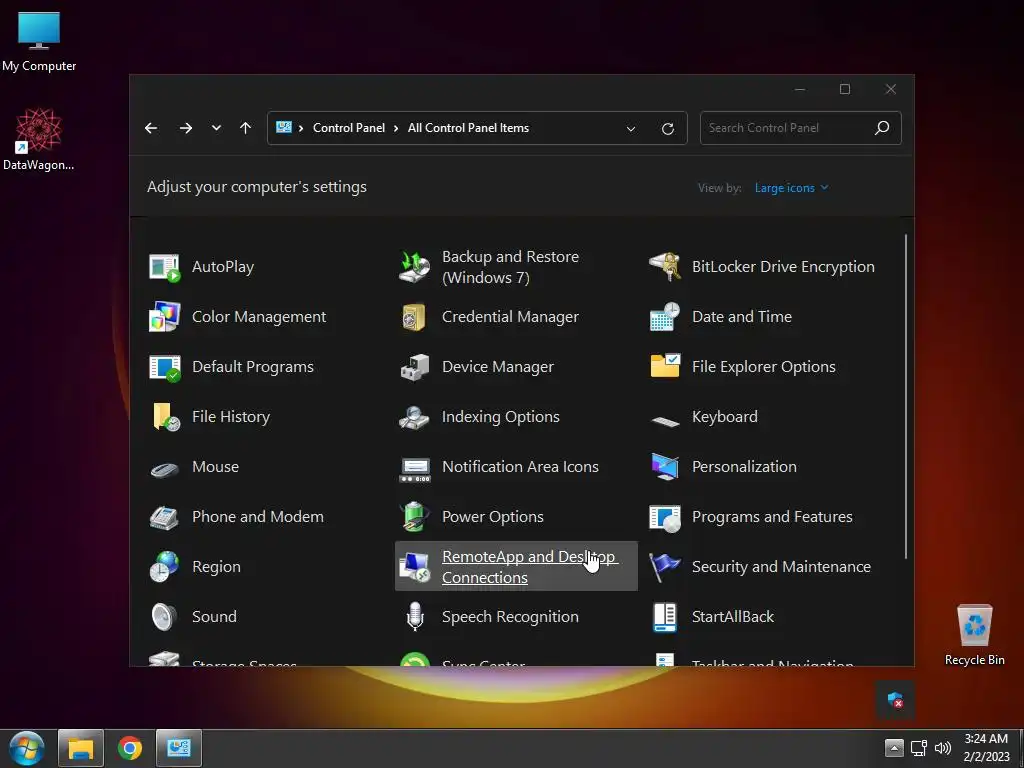This screenshot has width=1024, height=768.
Task: Click the security shield notification icon
Action: (x=895, y=701)
